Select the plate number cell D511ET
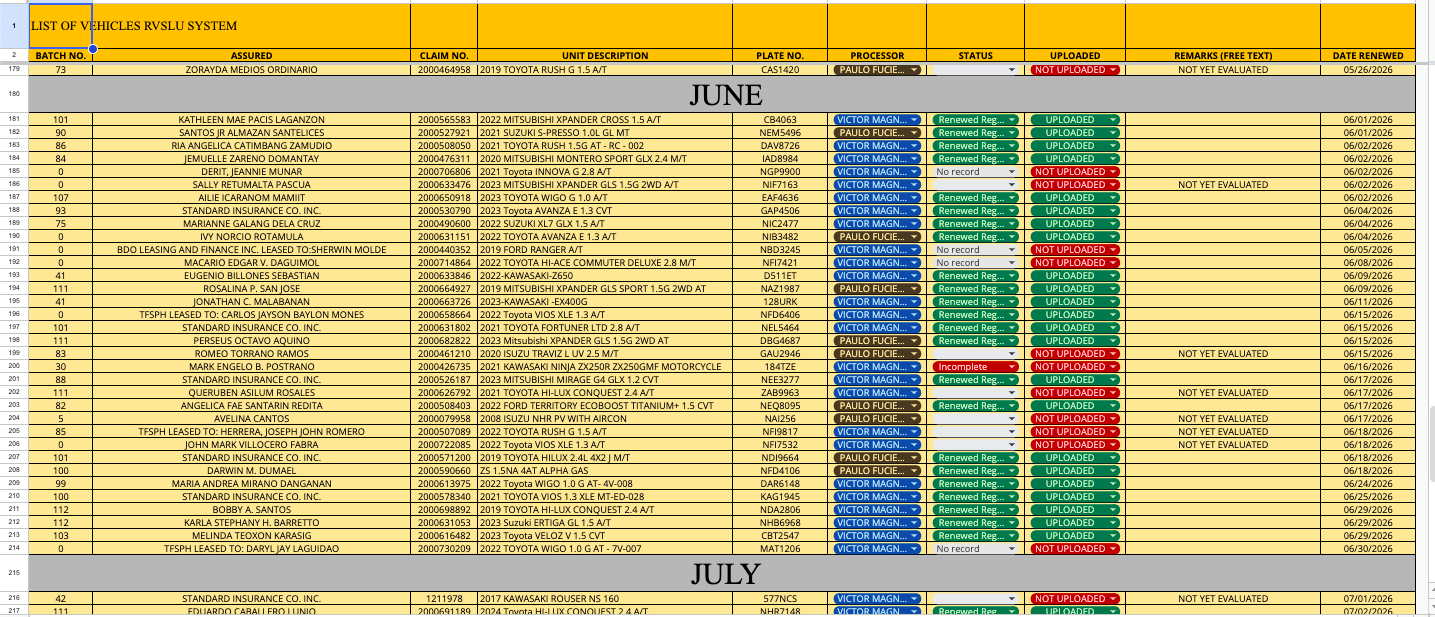1435x617 pixels. (780, 276)
